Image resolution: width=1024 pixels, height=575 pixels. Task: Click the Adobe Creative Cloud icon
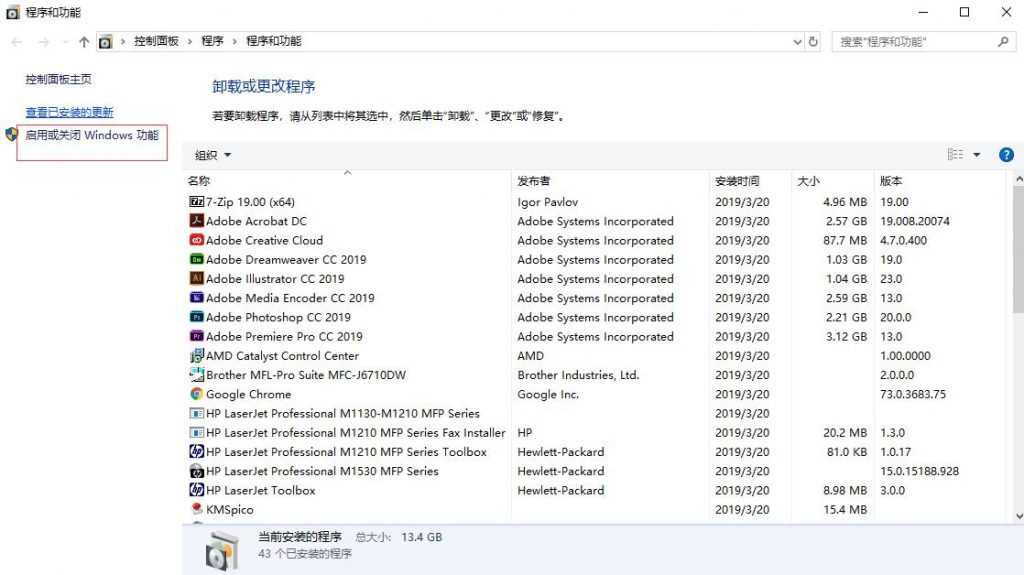197,240
